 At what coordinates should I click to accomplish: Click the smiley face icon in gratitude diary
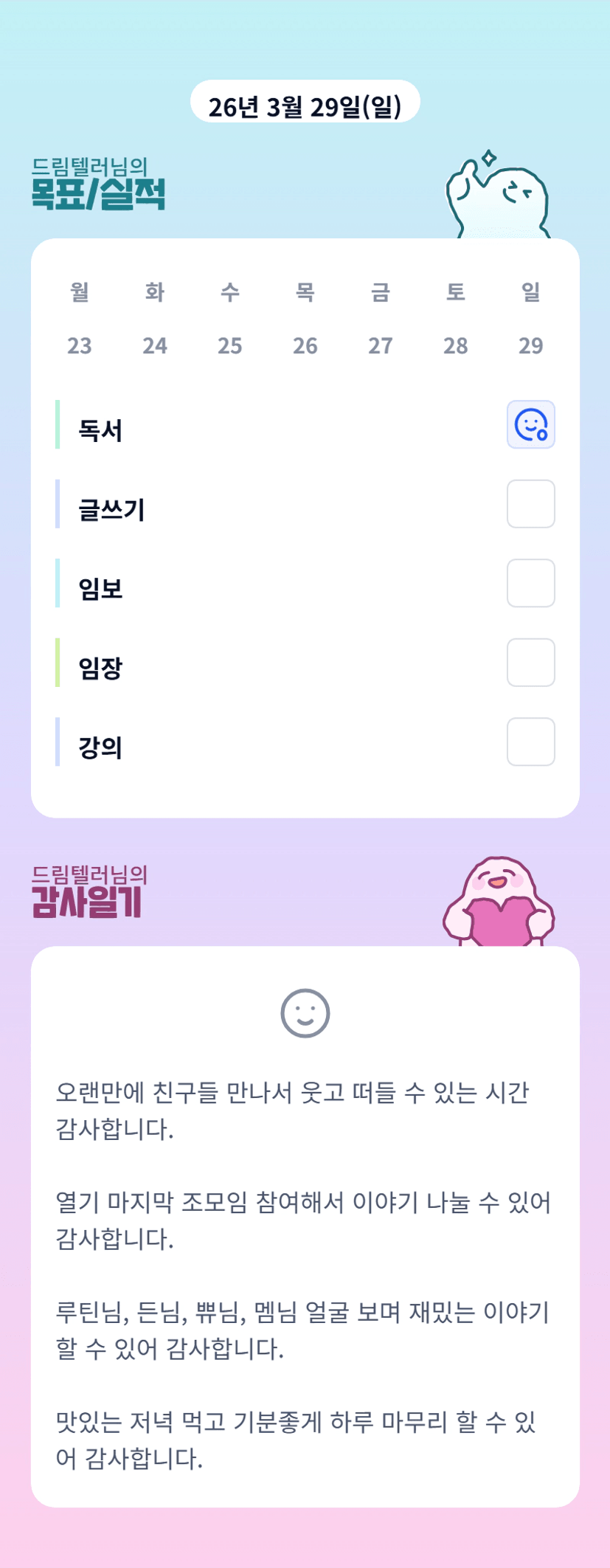pos(305,1013)
